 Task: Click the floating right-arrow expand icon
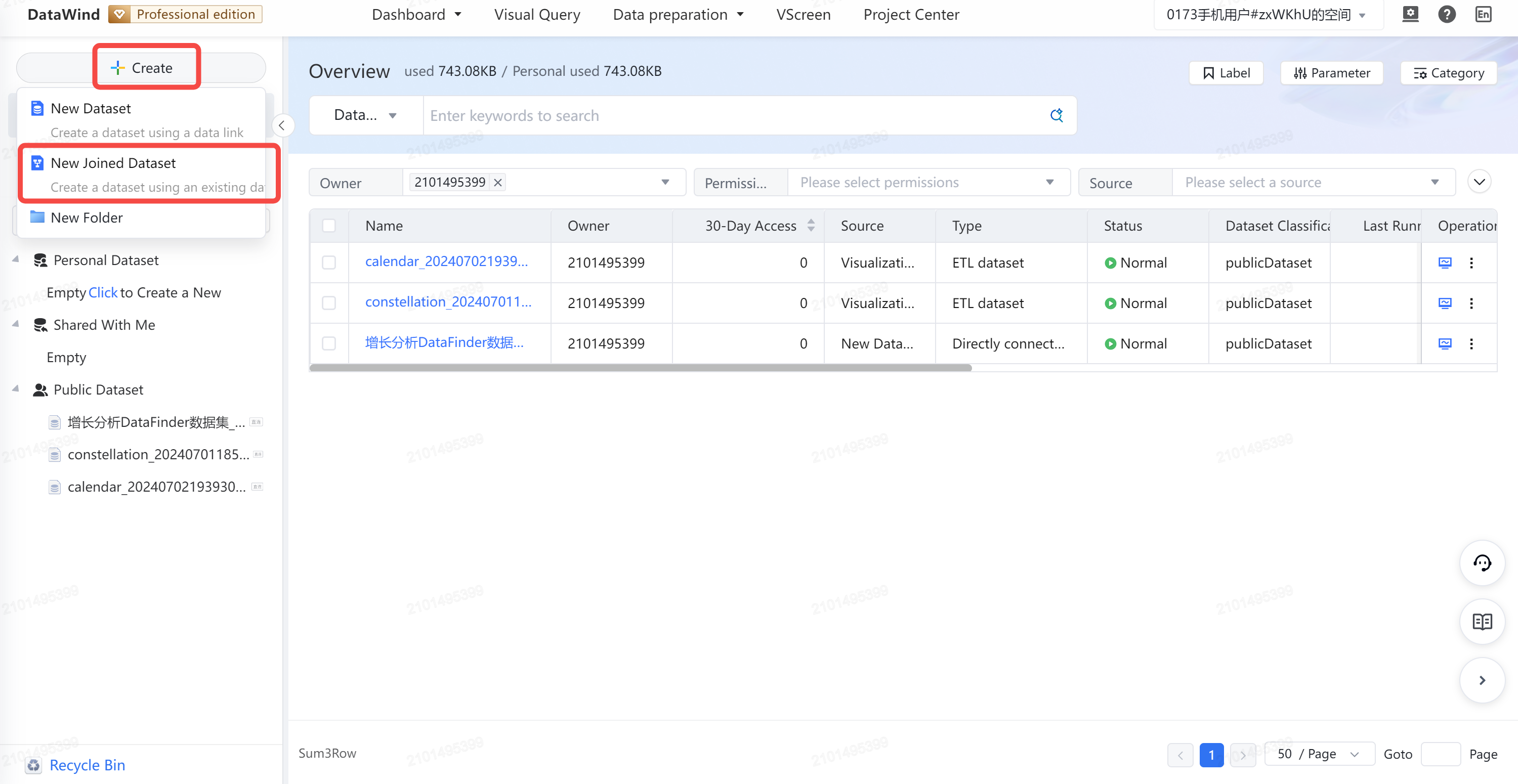(1482, 680)
